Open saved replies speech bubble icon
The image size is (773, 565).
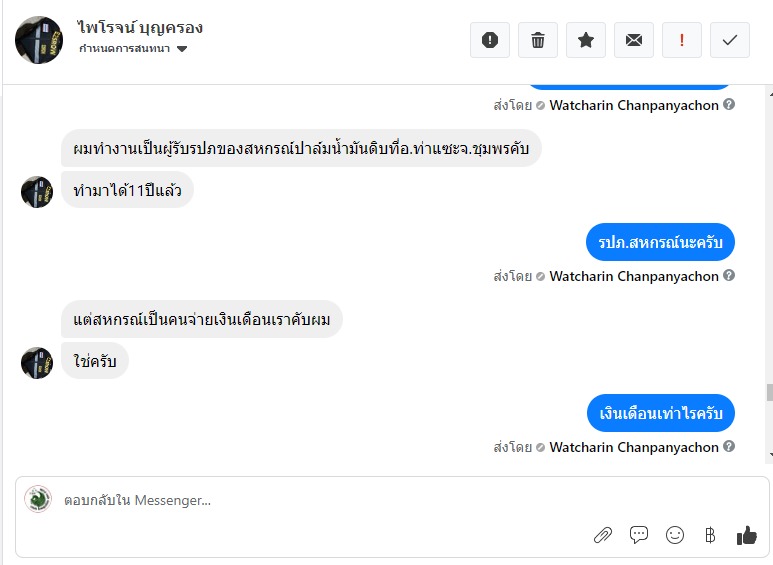click(x=639, y=535)
